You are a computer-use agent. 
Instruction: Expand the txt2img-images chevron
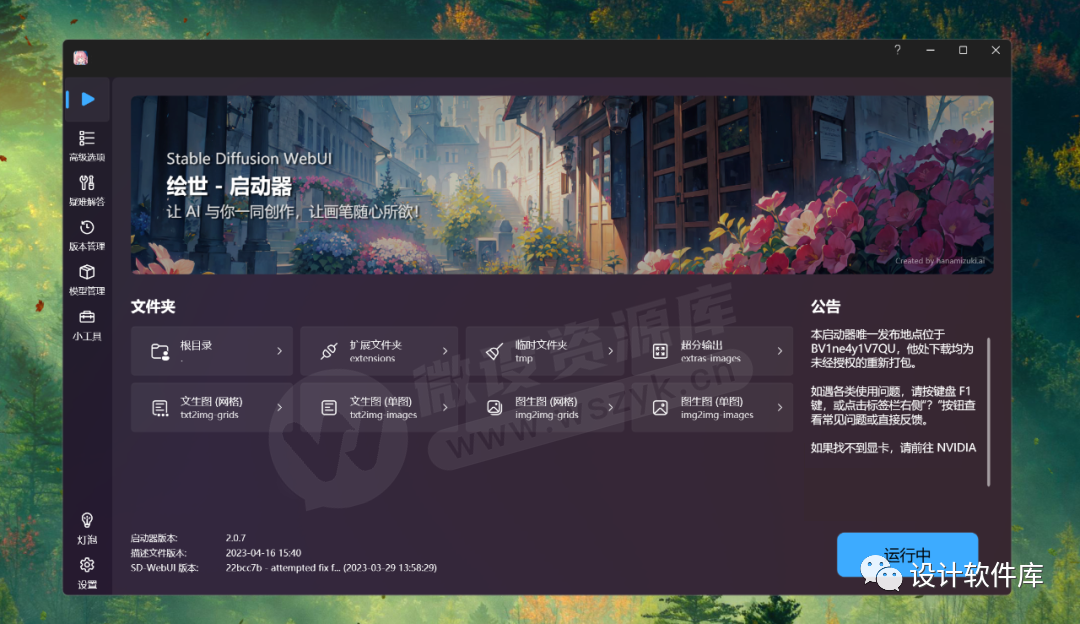(x=445, y=408)
